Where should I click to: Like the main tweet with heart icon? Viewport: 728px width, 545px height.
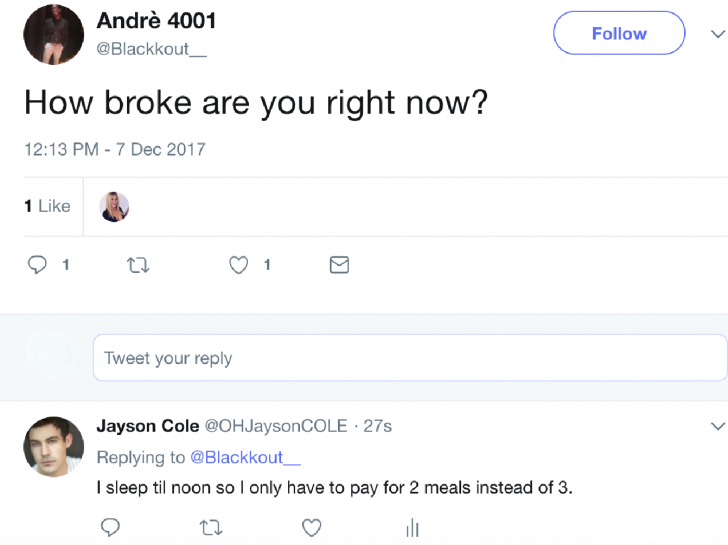(239, 265)
